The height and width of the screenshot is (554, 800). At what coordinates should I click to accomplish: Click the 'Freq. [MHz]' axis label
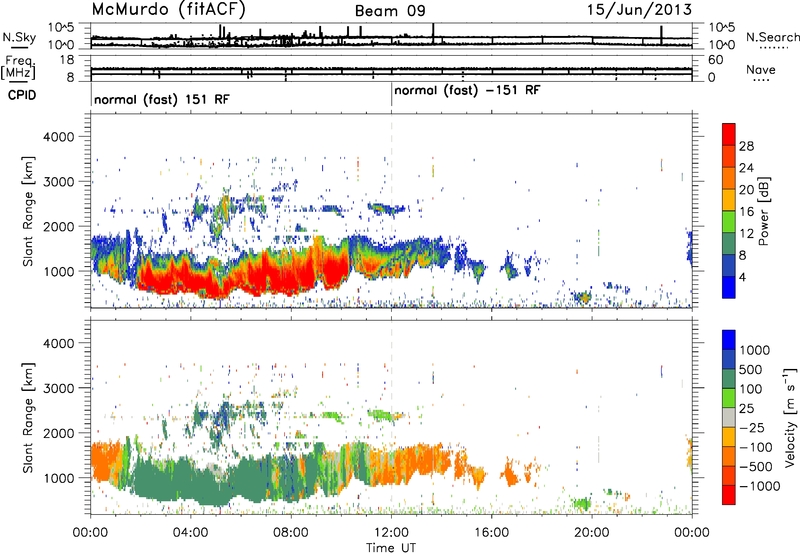pos(18,67)
